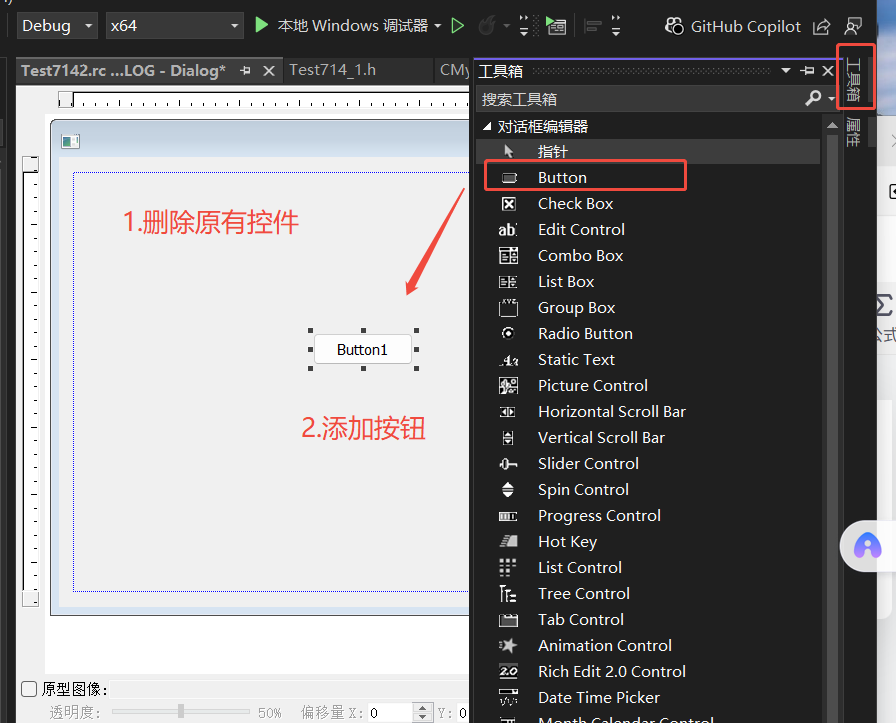Select the Date Time Picker control
This screenshot has width=896, height=723.
(x=647, y=697)
